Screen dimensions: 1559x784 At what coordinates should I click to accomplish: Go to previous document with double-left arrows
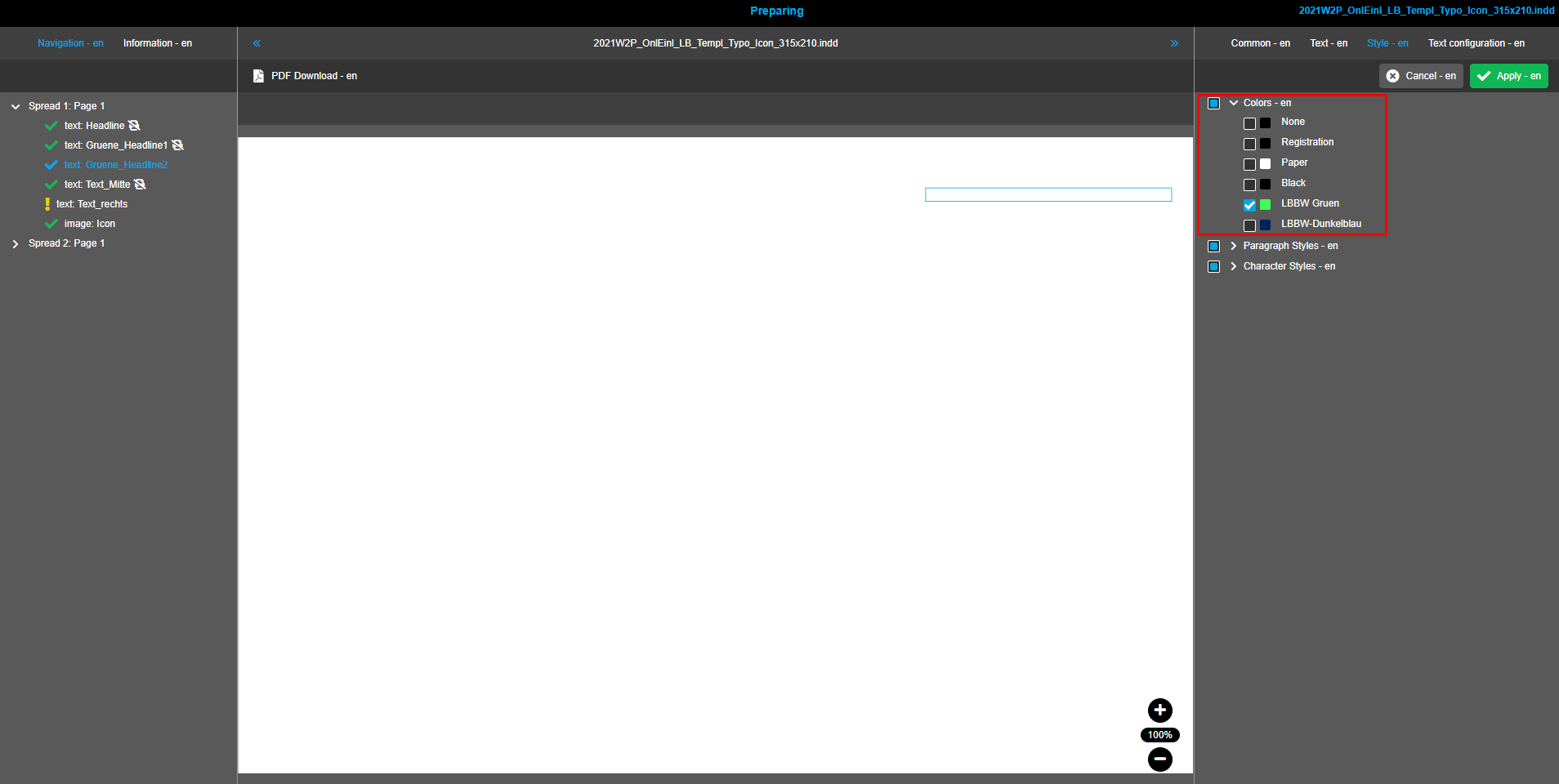point(257,43)
